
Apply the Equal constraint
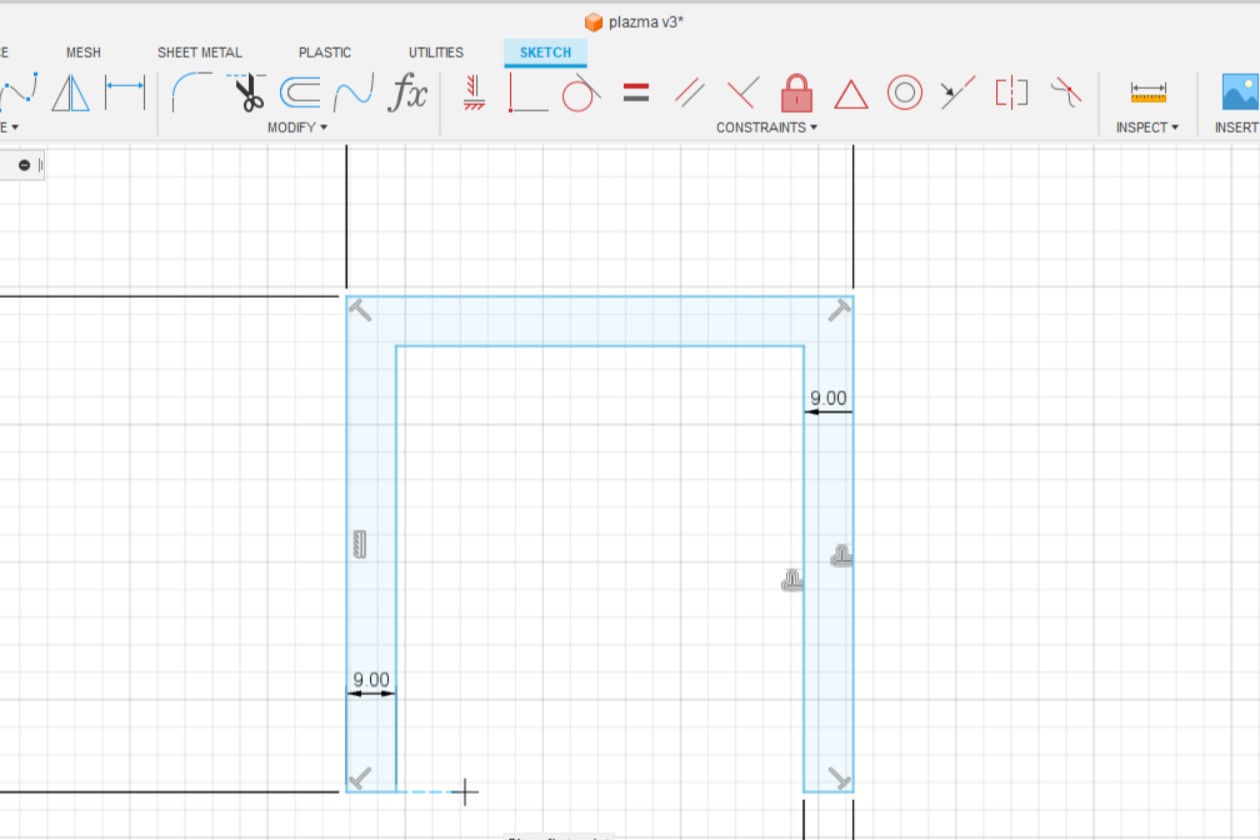coord(637,92)
